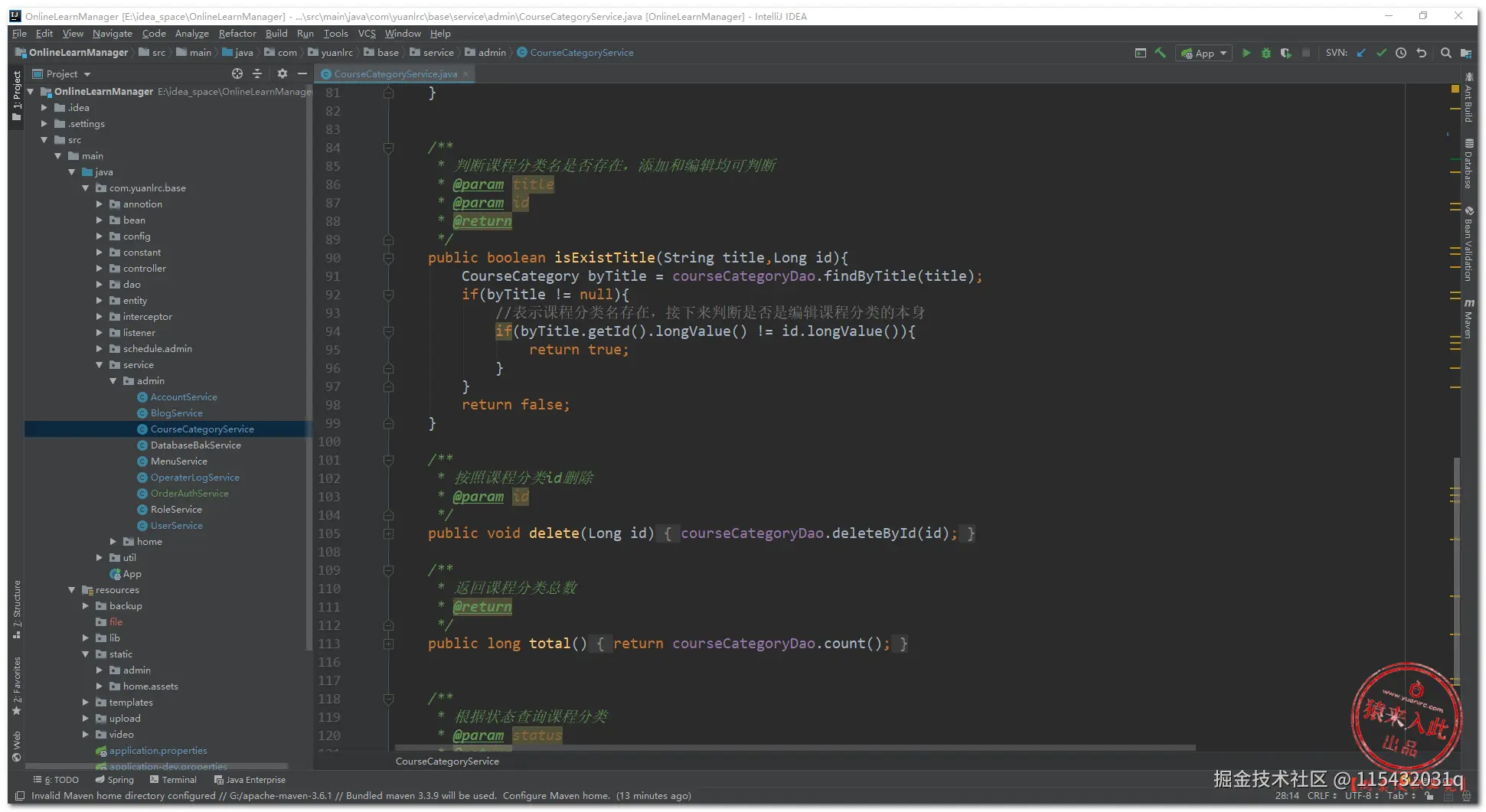Build the project with the hammer icon
Screen dimensions: 1486x812
click(x=1161, y=53)
